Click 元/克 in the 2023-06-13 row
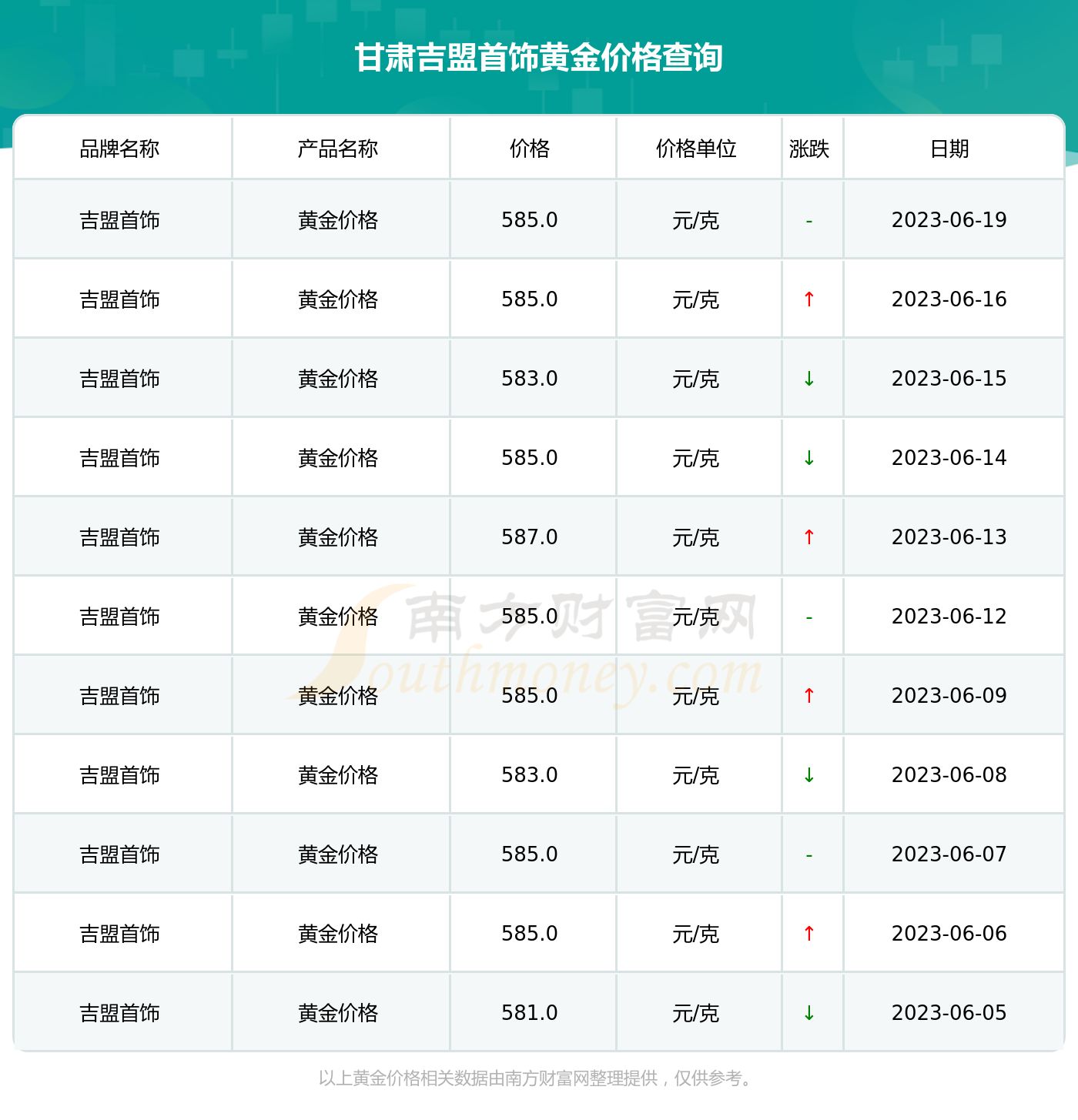1078x1120 pixels. [x=696, y=537]
